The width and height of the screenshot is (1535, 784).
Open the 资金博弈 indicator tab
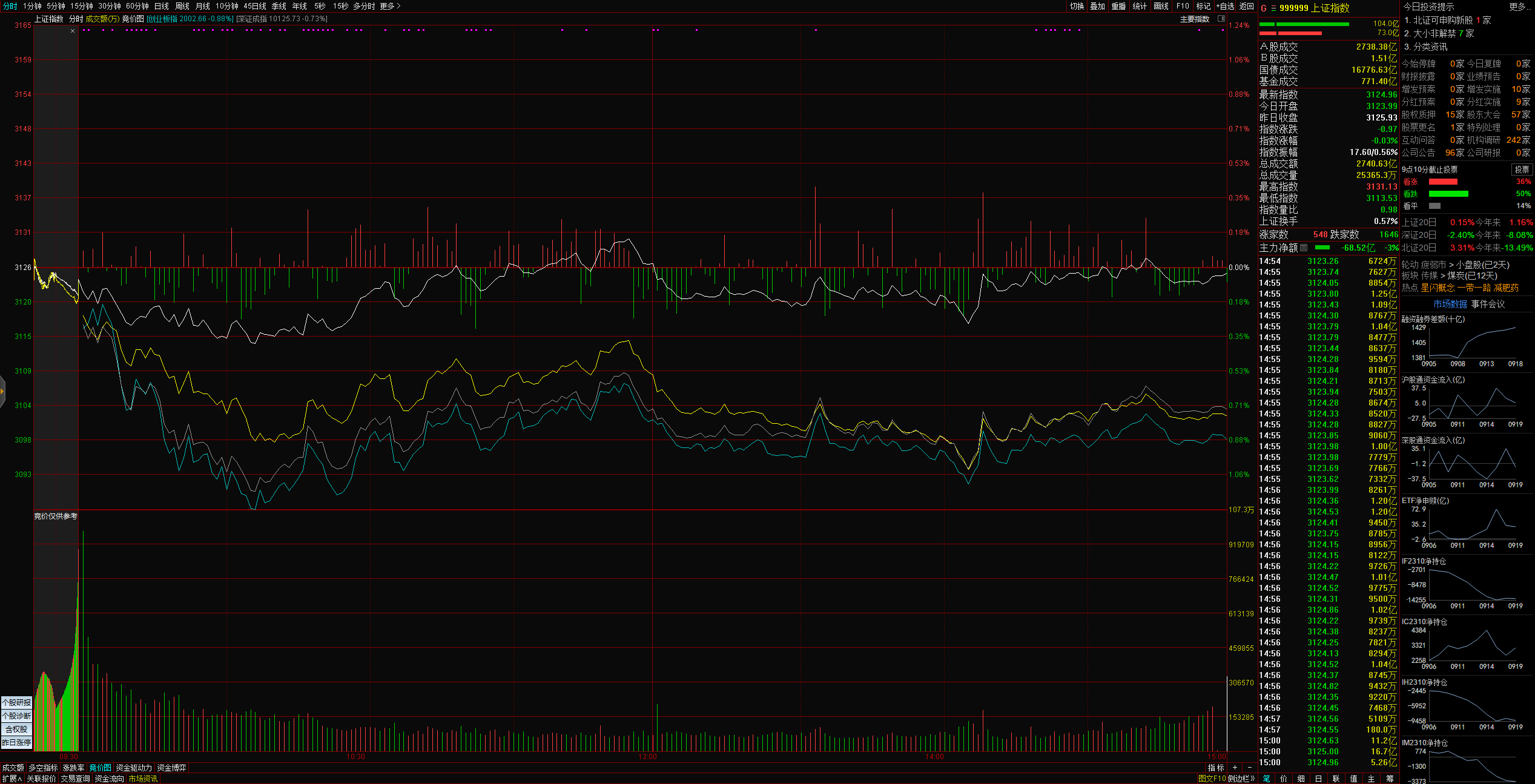coord(171,768)
